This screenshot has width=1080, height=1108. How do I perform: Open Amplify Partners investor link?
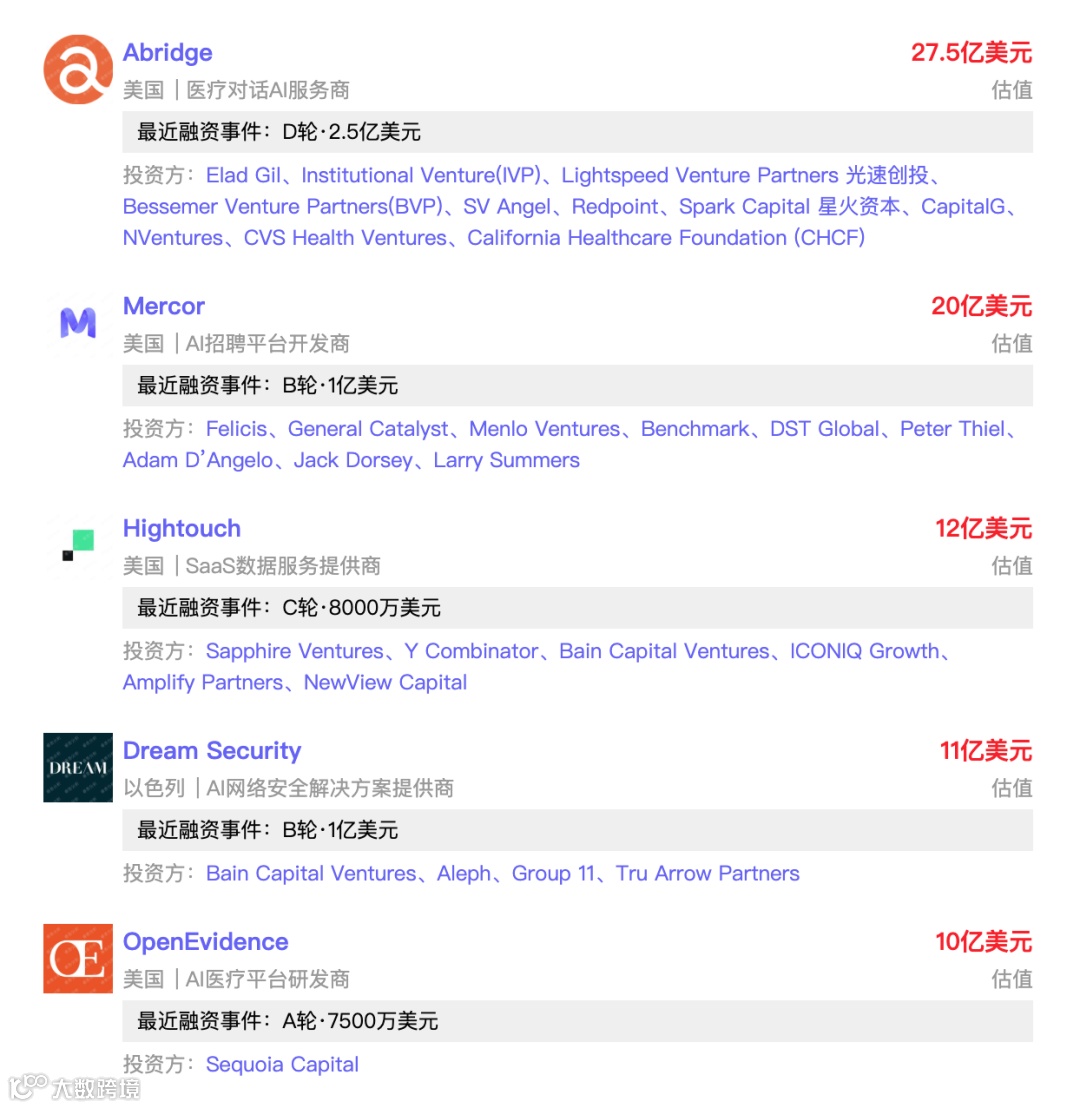pyautogui.click(x=203, y=683)
